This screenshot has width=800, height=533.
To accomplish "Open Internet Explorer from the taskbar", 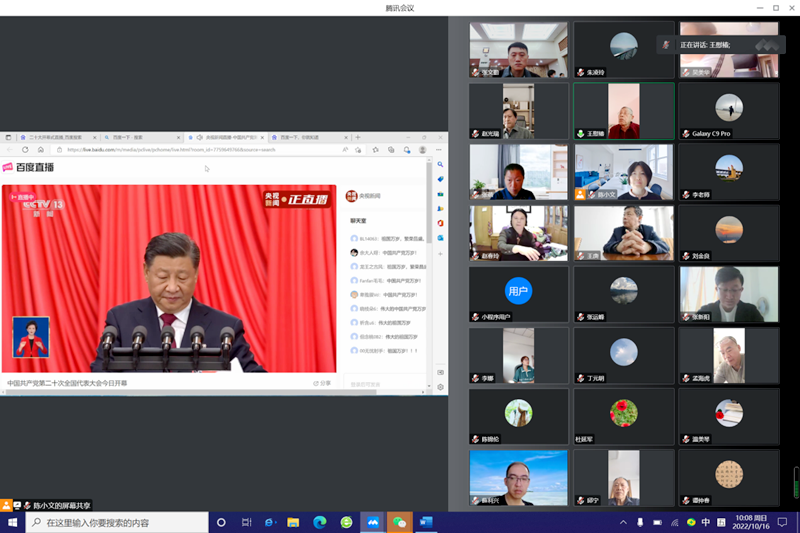I will pos(269,522).
